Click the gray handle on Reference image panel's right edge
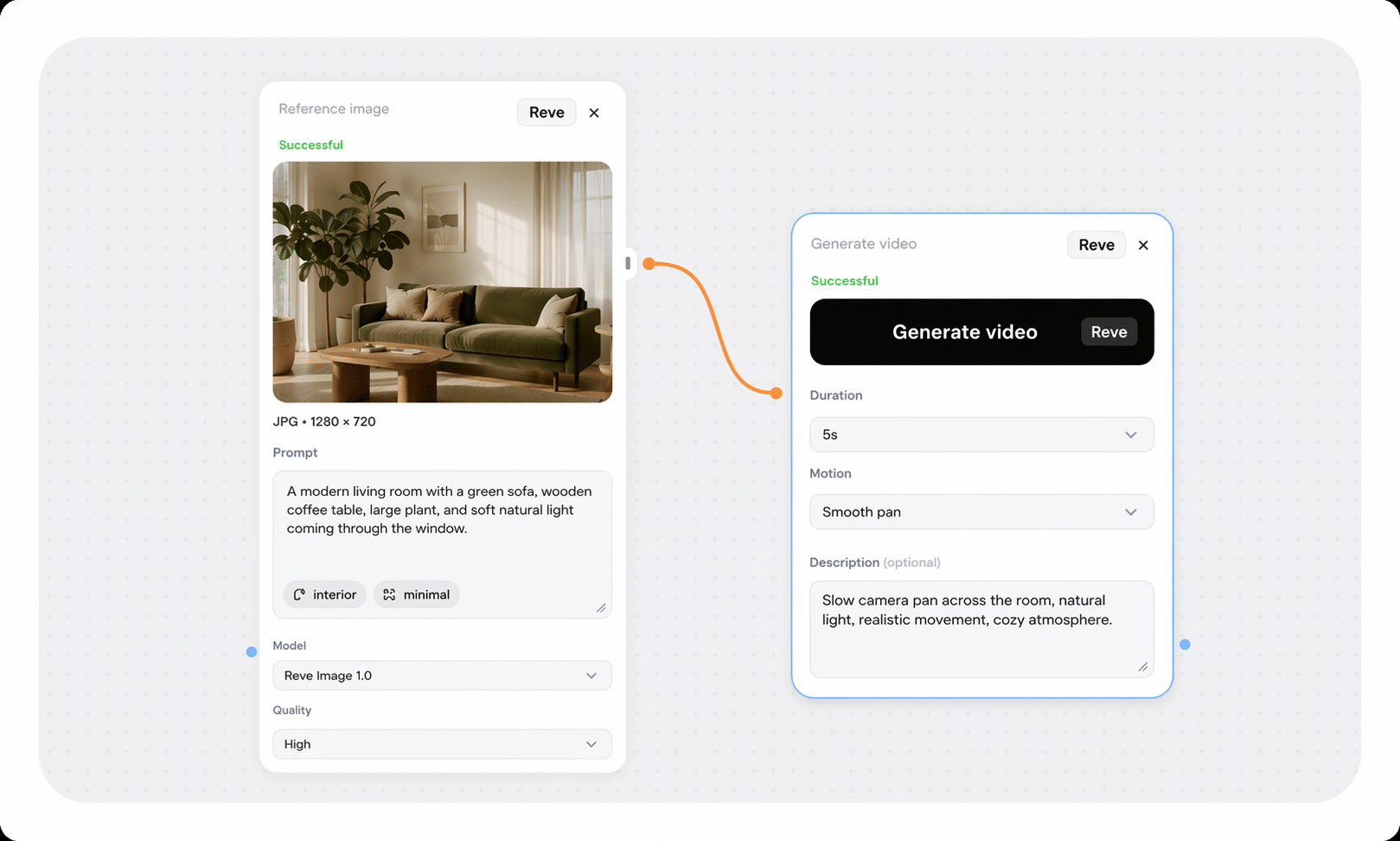This screenshot has height=841, width=1400. point(628,263)
